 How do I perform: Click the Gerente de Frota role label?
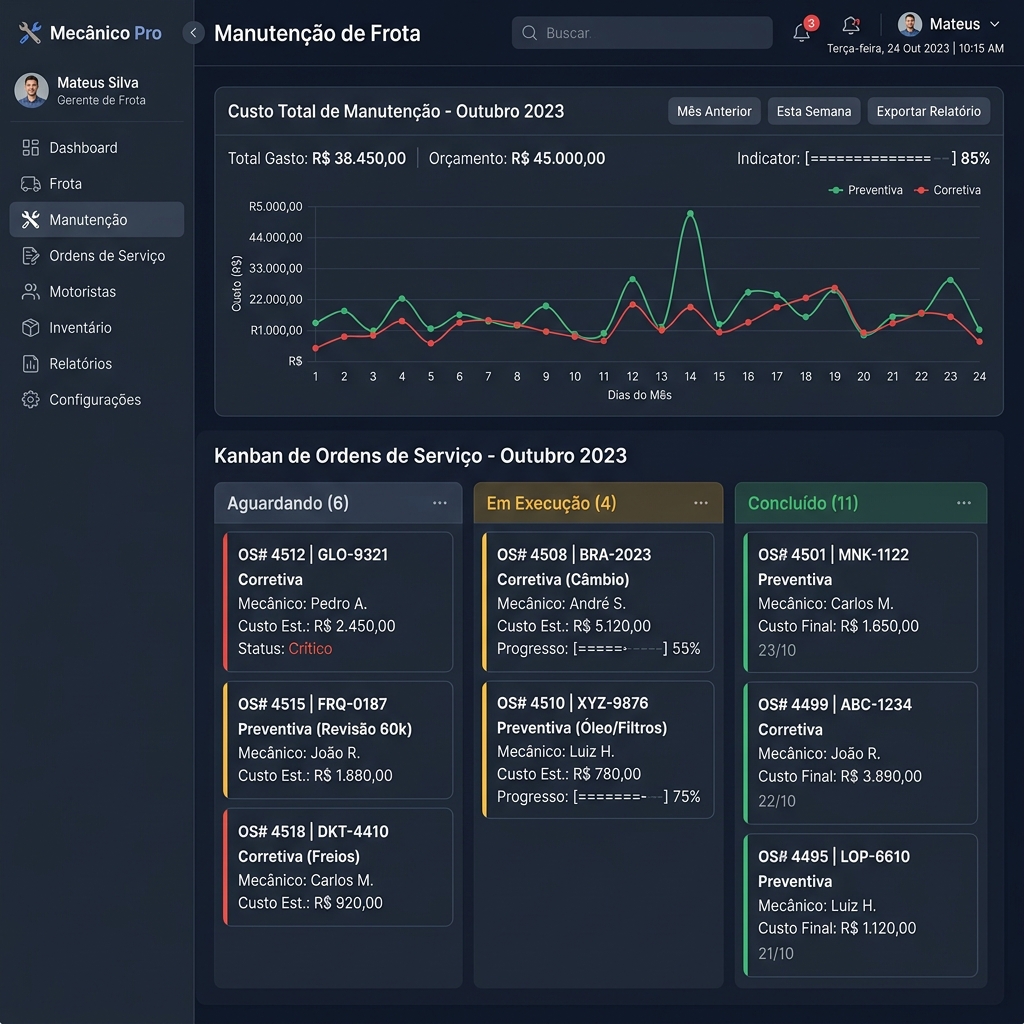(101, 101)
